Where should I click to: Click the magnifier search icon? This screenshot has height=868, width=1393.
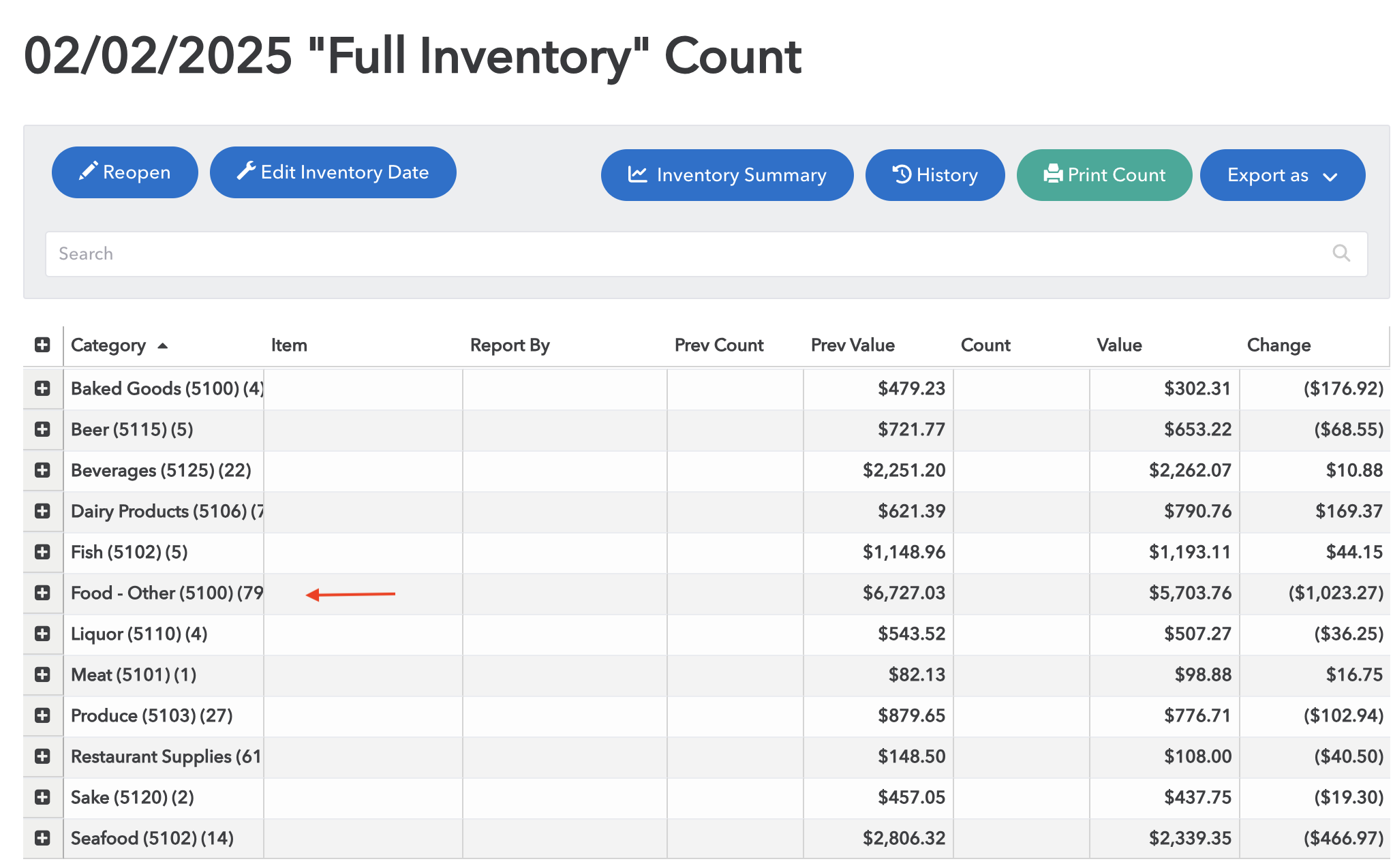point(1341,253)
